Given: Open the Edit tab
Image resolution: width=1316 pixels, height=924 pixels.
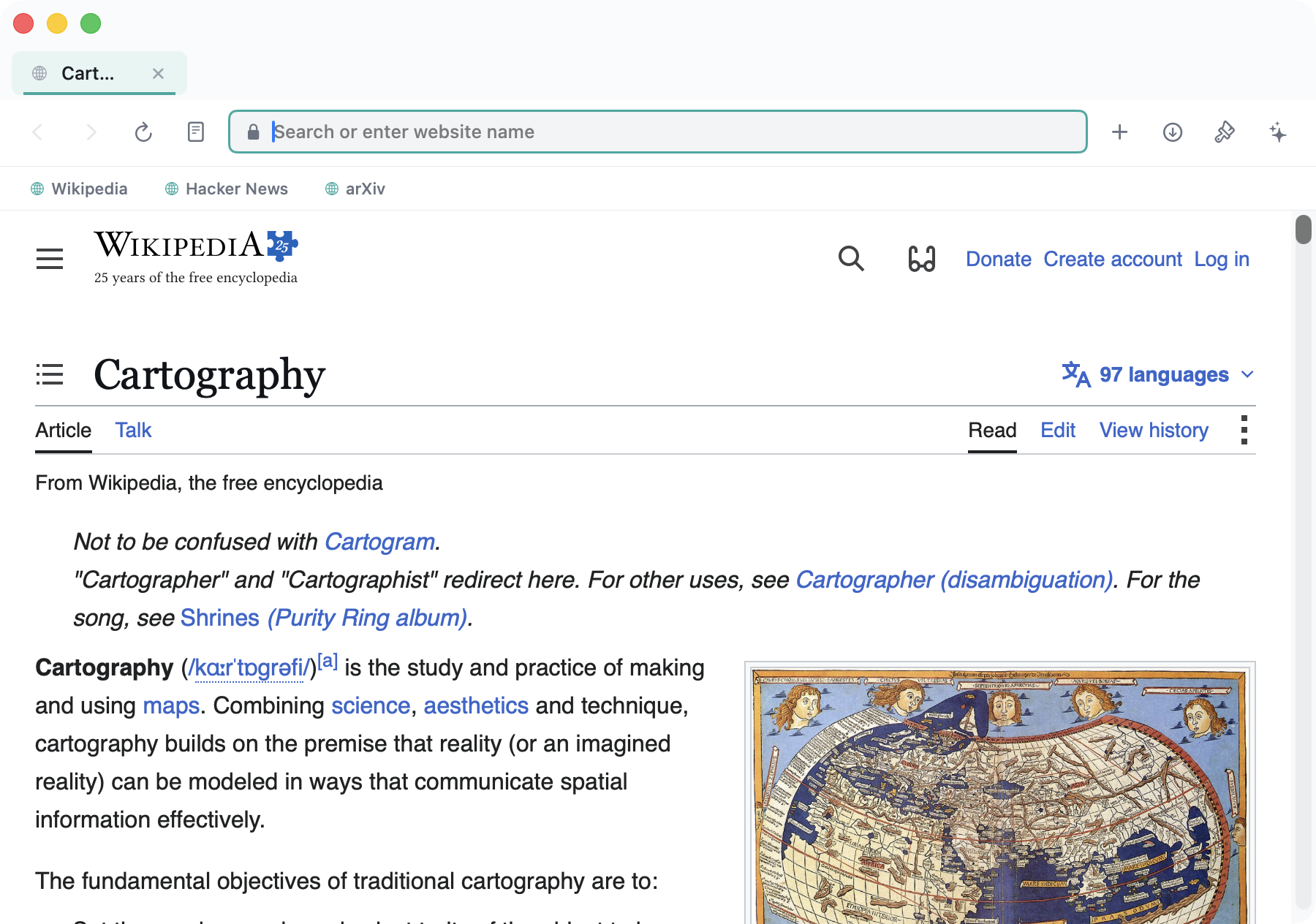Looking at the screenshot, I should tap(1058, 430).
